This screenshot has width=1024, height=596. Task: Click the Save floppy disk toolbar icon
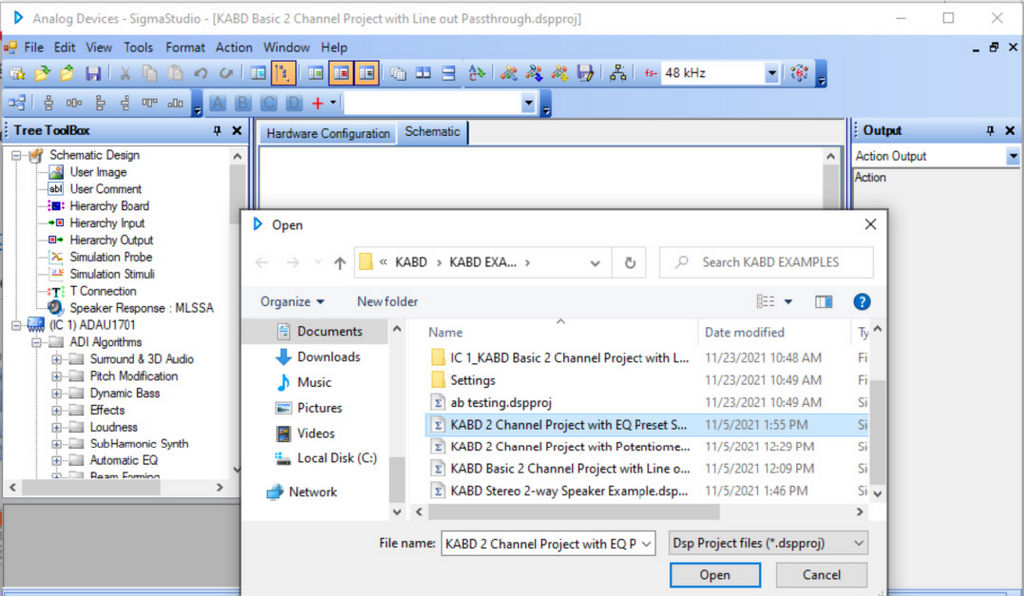coord(93,73)
